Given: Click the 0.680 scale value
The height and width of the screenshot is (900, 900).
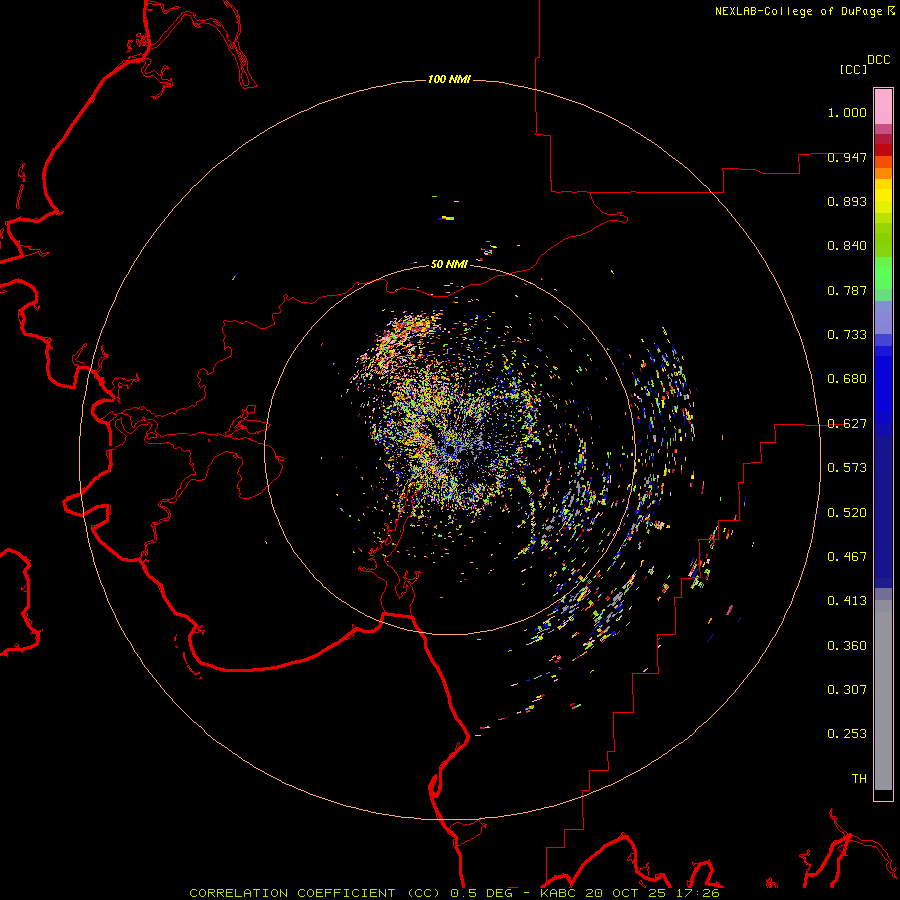Looking at the screenshot, I should coord(847,379).
